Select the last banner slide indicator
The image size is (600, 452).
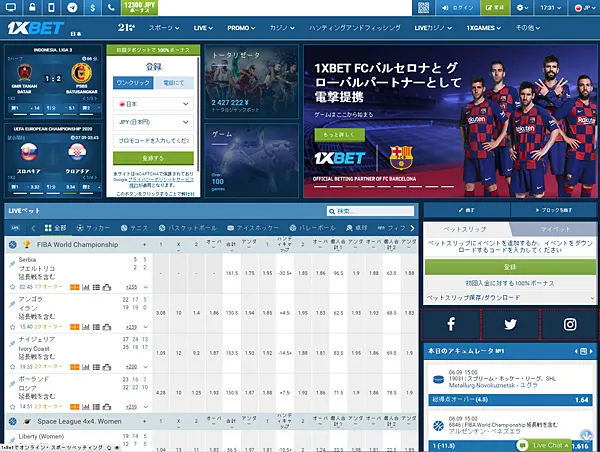coord(448,187)
